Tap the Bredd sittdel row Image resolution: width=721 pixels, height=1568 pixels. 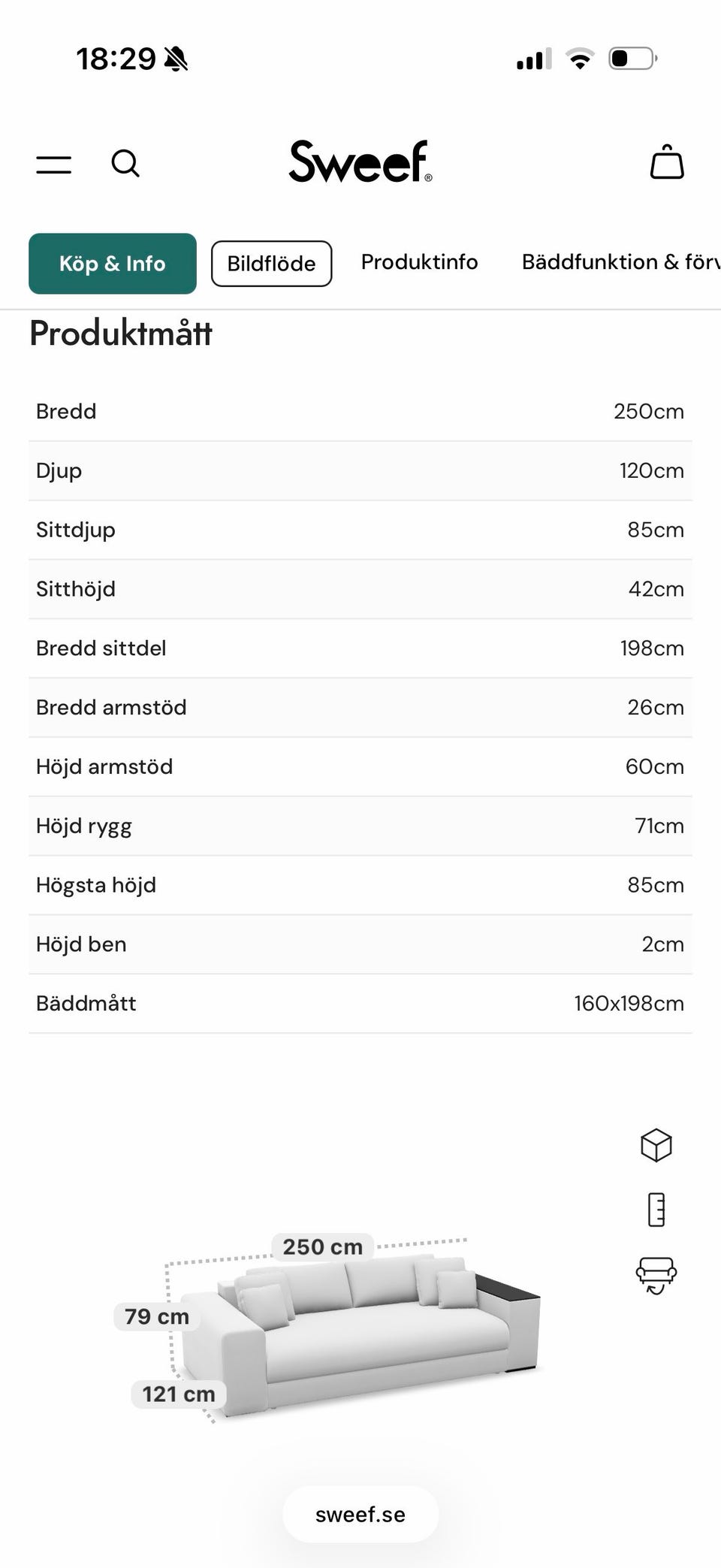[x=360, y=648]
